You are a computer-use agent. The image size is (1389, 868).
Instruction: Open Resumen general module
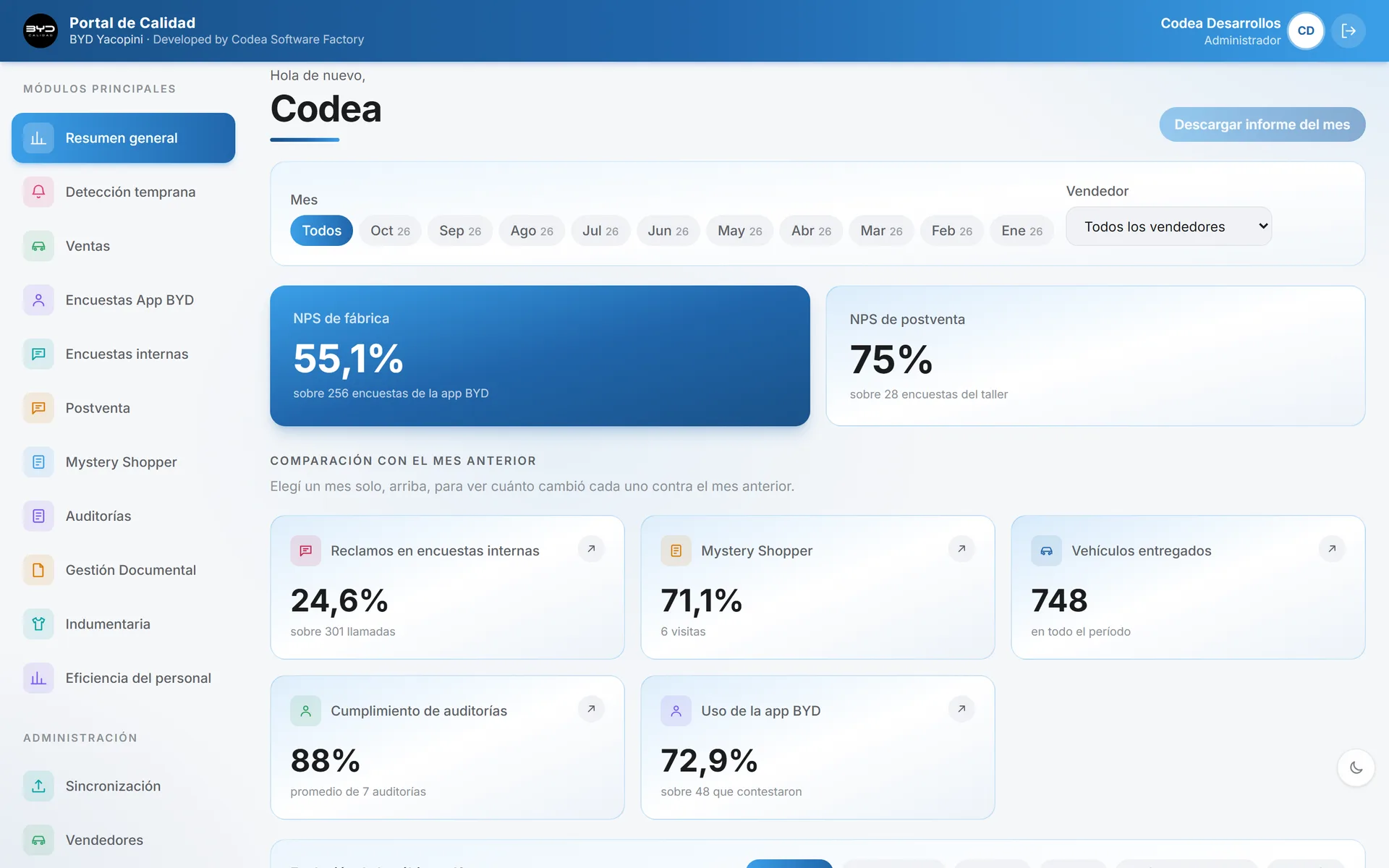click(x=123, y=138)
